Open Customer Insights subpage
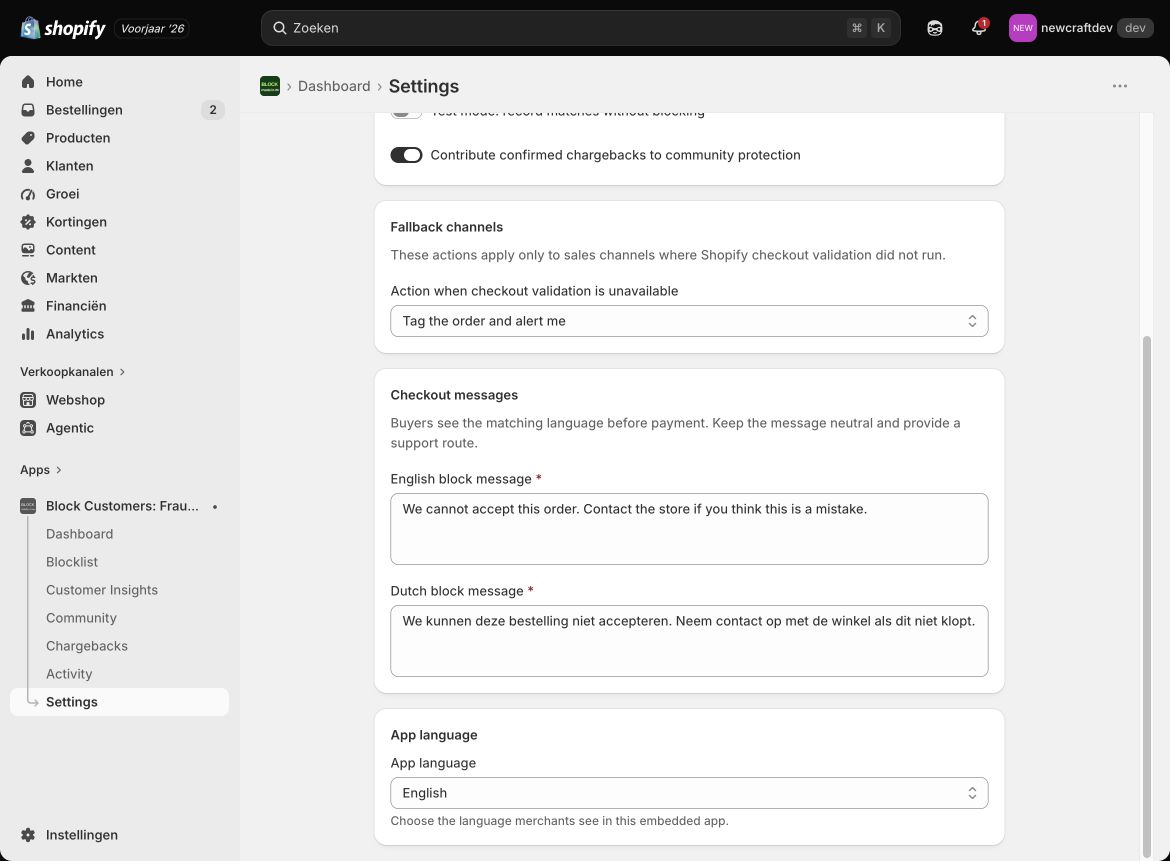Image resolution: width=1170 pixels, height=861 pixels. pos(101,590)
